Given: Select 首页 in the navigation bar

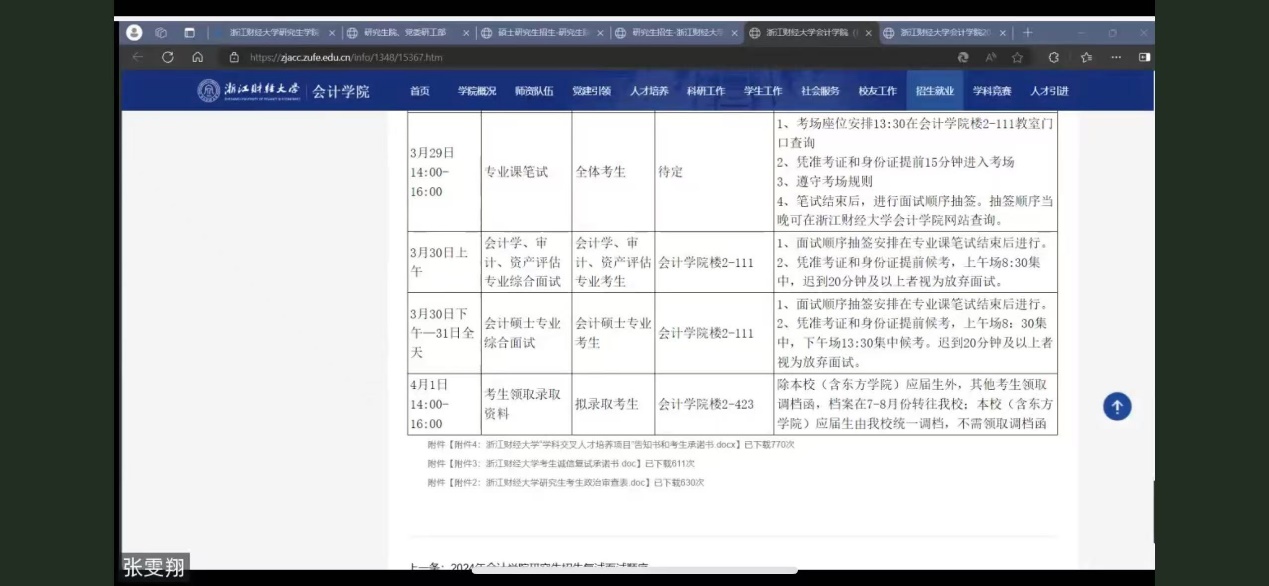Looking at the screenshot, I should pos(419,91).
